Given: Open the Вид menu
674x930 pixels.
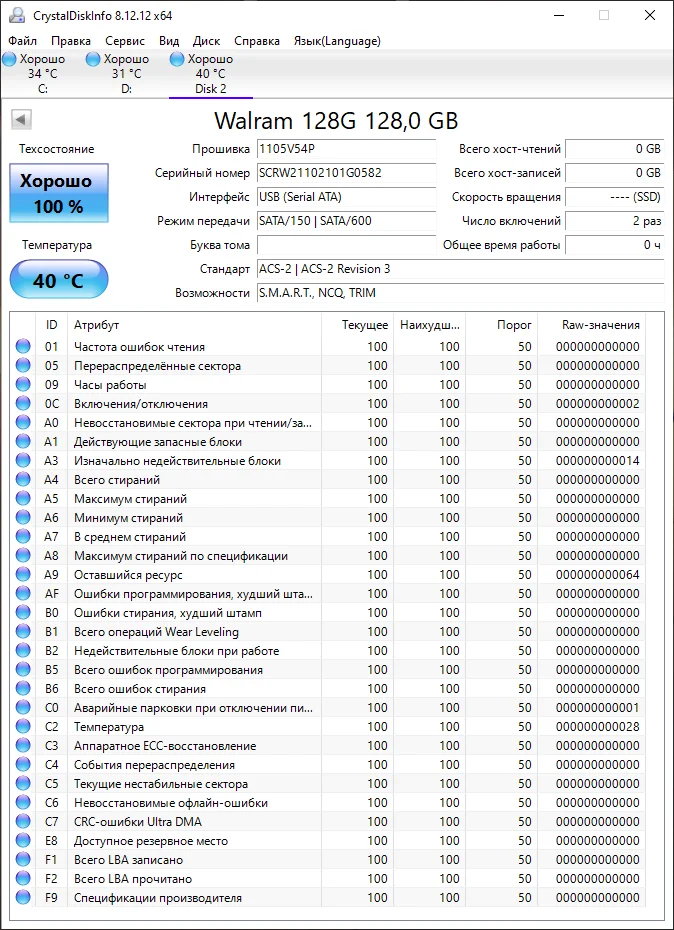Looking at the screenshot, I should point(169,41).
